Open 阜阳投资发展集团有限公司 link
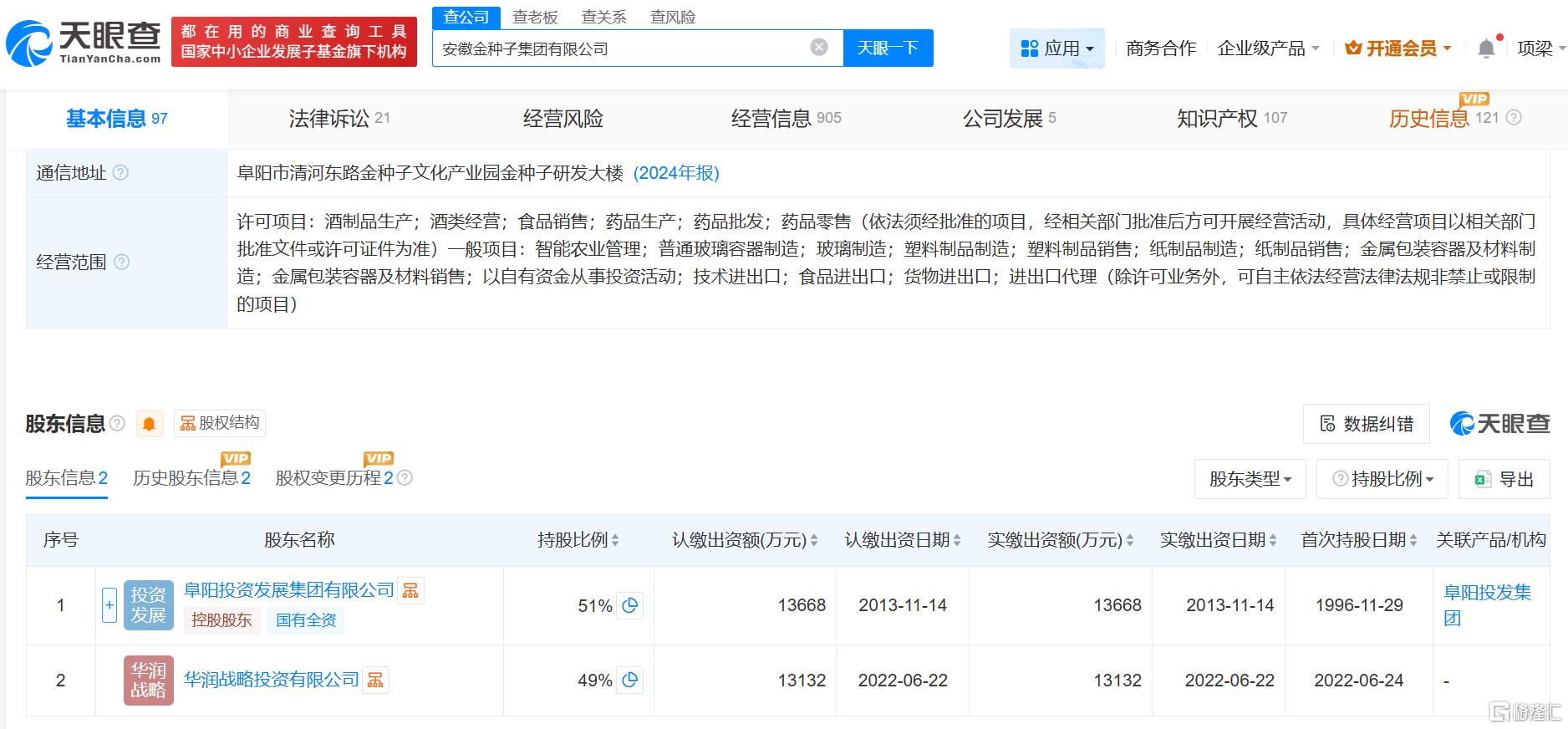Viewport: 1568px width, 729px height. pyautogui.click(x=289, y=590)
